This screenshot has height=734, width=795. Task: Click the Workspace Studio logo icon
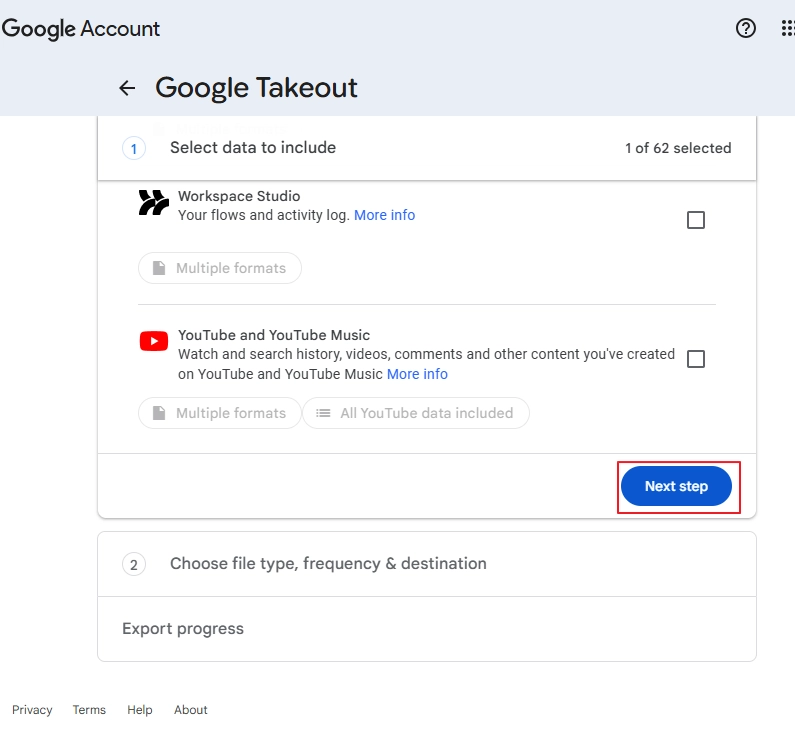coord(153,204)
